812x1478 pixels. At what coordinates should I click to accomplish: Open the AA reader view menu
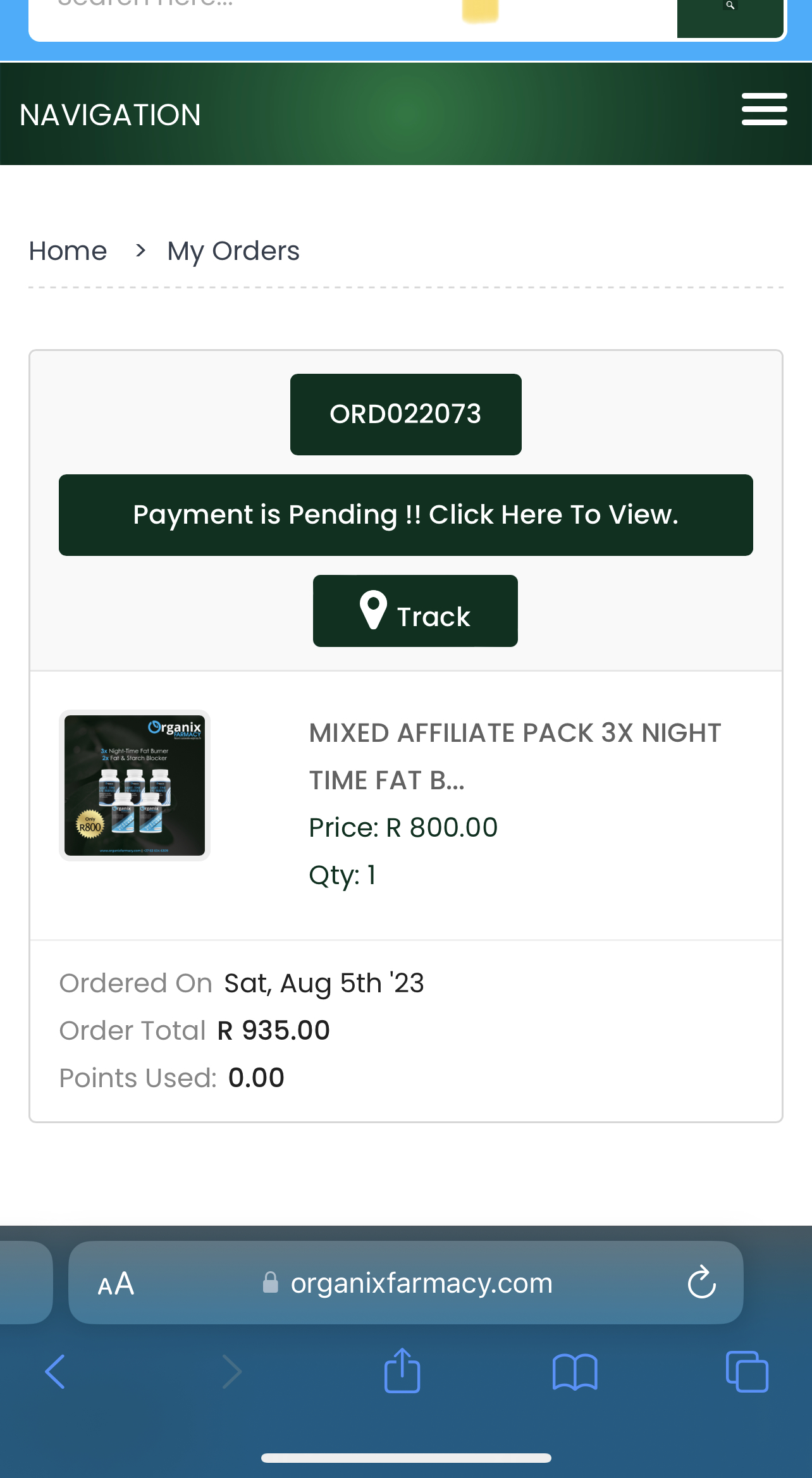point(116,1283)
